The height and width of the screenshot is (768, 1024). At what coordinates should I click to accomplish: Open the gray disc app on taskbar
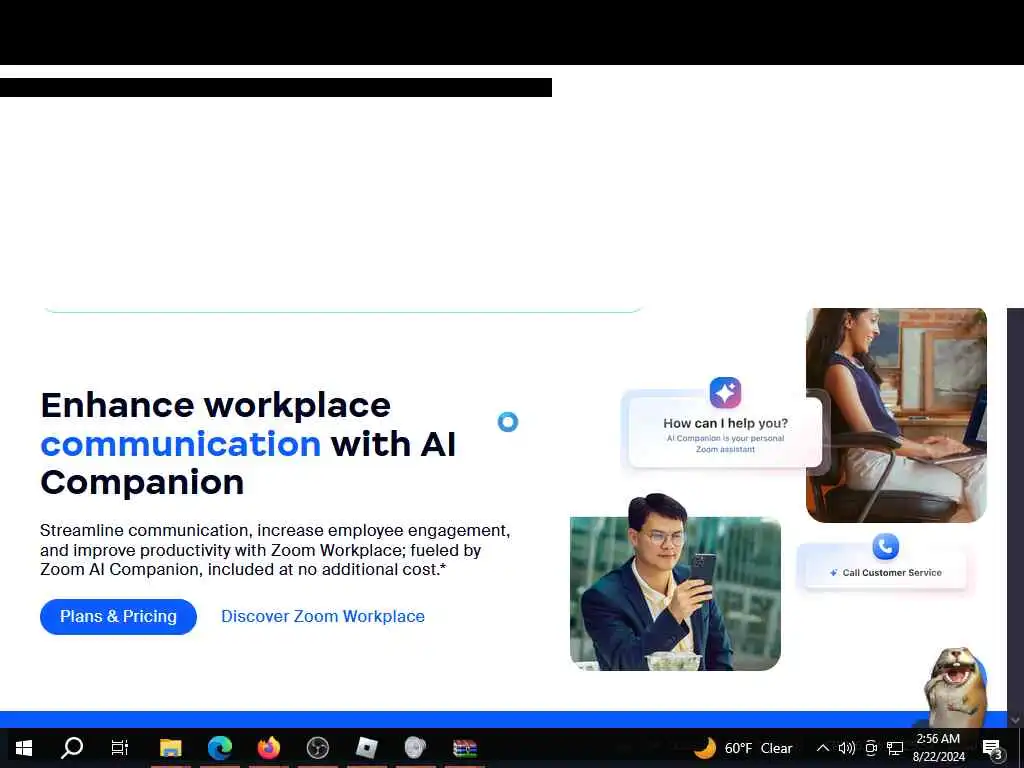click(x=415, y=748)
